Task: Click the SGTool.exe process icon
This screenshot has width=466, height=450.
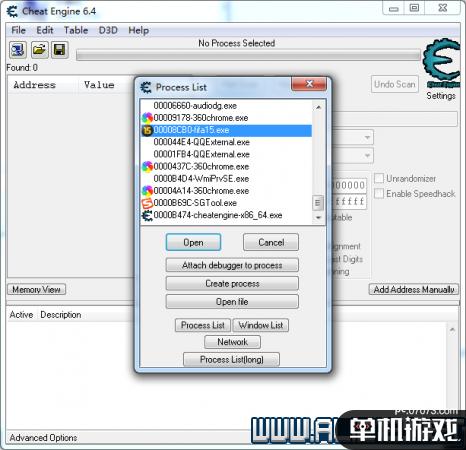Action: pyautogui.click(x=147, y=203)
